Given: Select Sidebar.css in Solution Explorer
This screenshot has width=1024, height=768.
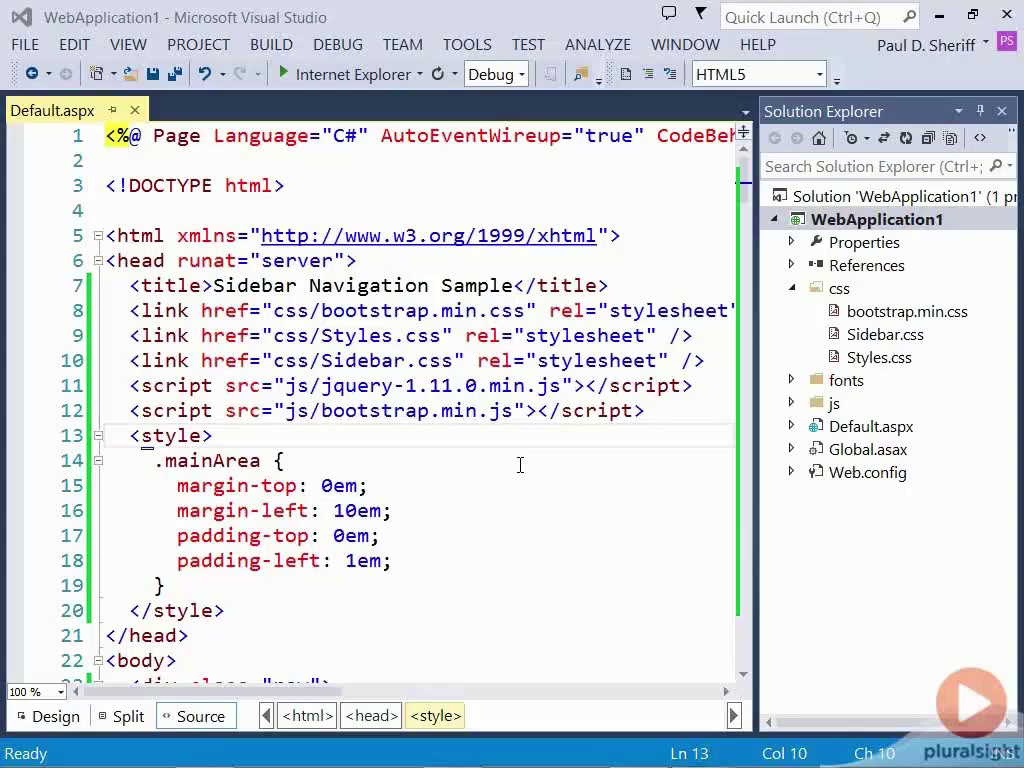Looking at the screenshot, I should (885, 334).
